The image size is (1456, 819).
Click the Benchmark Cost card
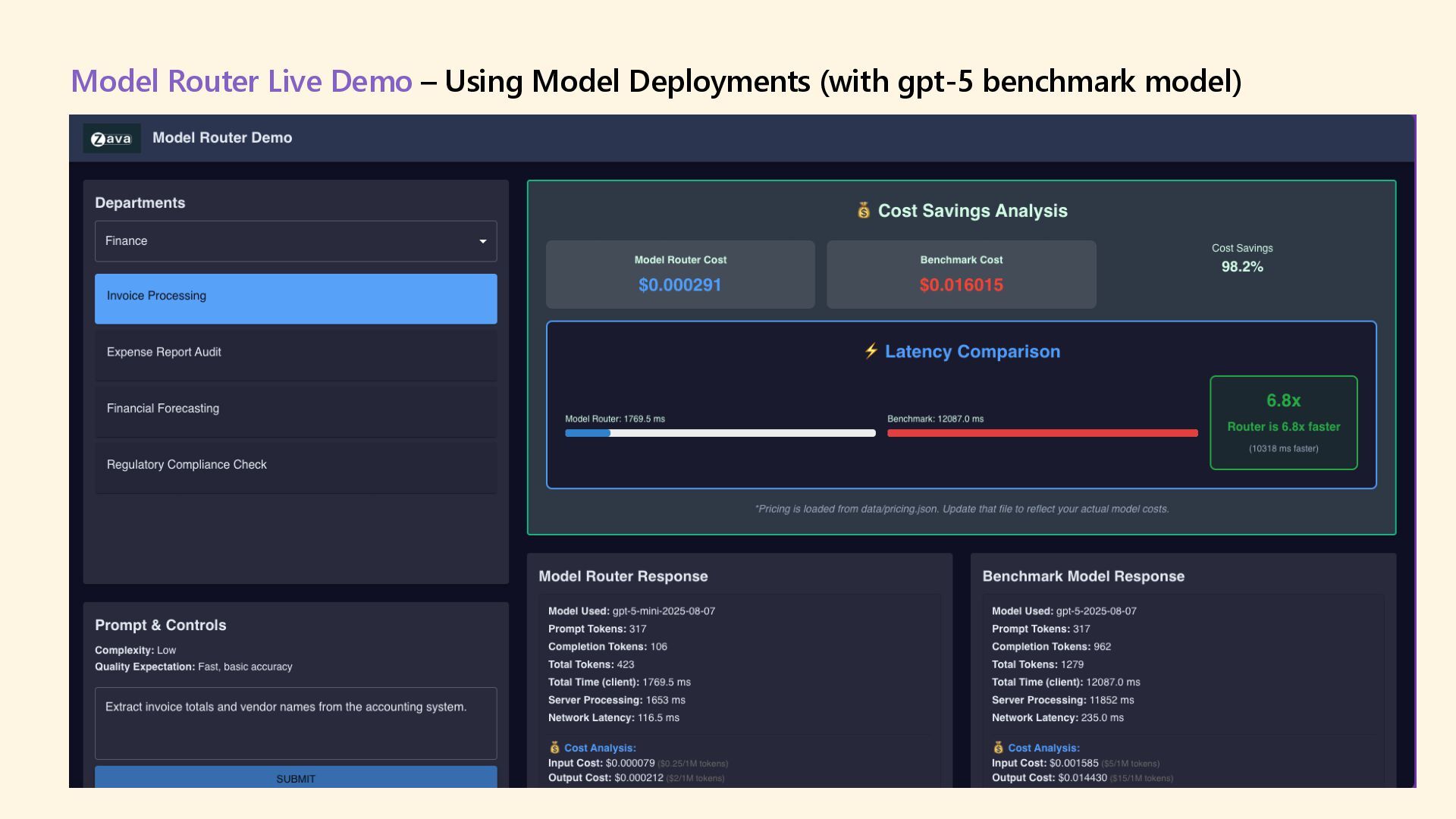961,275
